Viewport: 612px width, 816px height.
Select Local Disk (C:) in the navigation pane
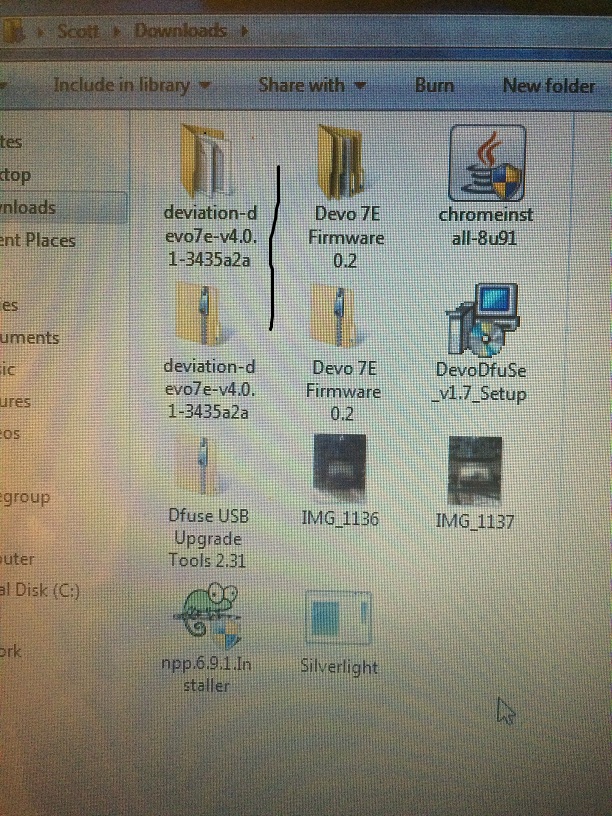pyautogui.click(x=40, y=590)
